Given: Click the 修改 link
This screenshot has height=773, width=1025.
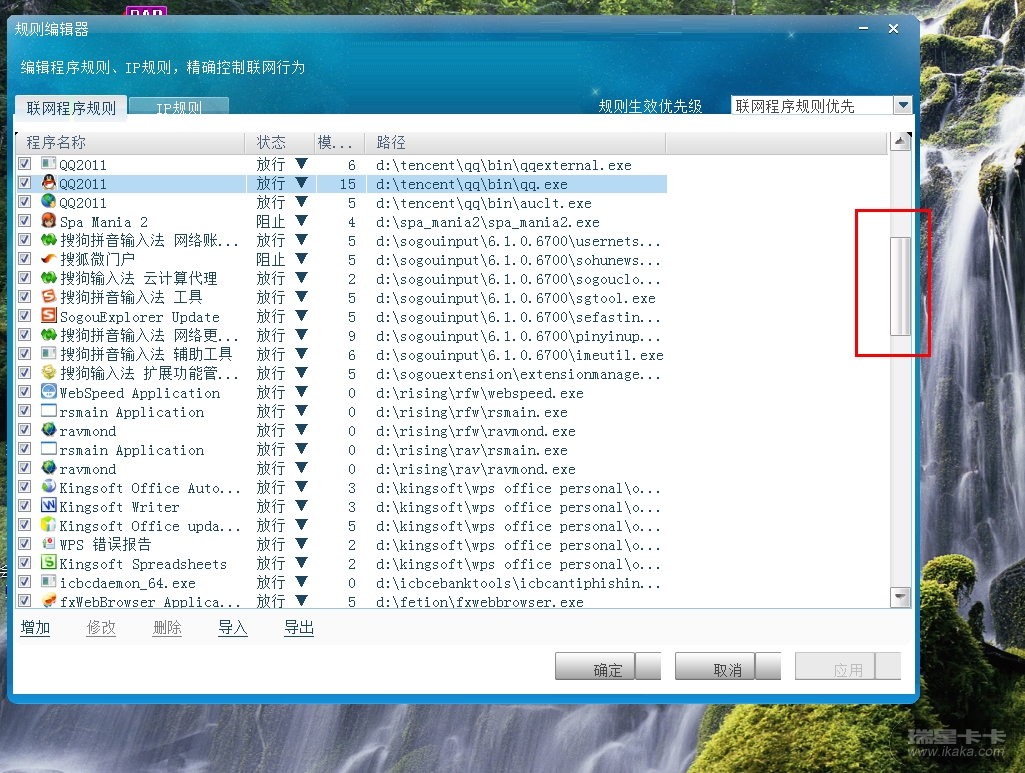Looking at the screenshot, I should pos(101,628).
